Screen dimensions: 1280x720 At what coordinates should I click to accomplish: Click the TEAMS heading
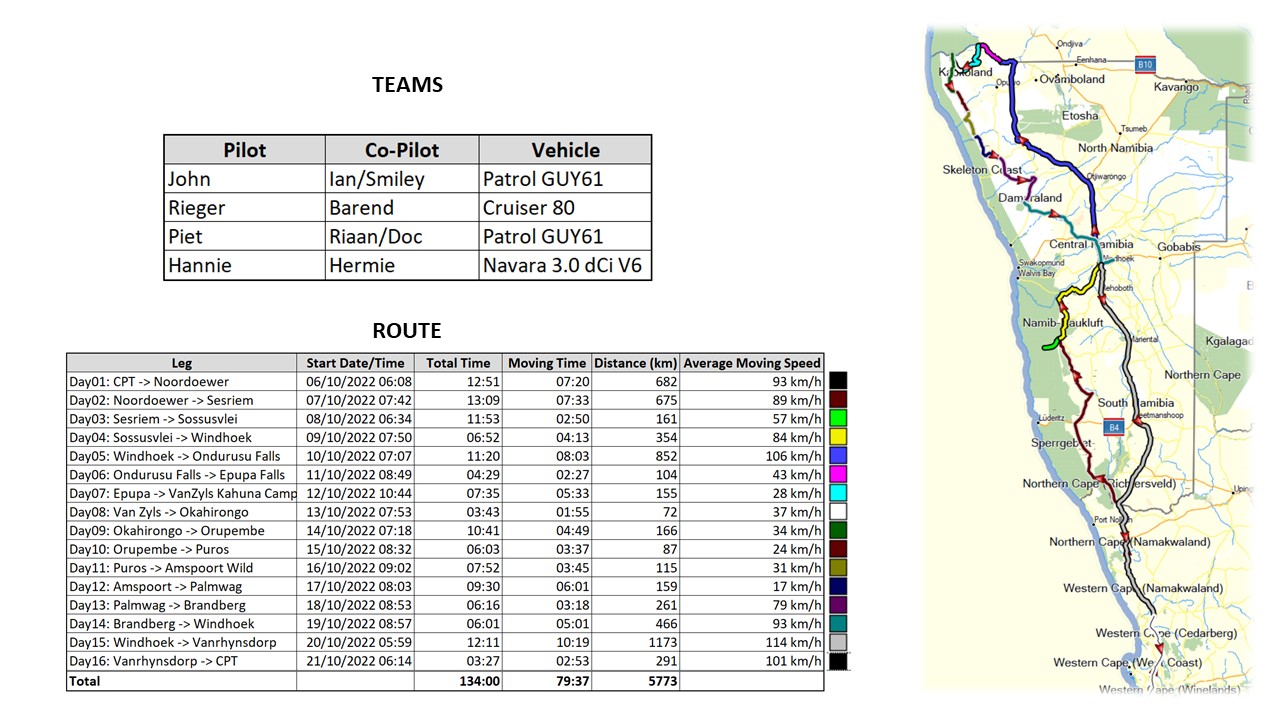click(x=407, y=85)
